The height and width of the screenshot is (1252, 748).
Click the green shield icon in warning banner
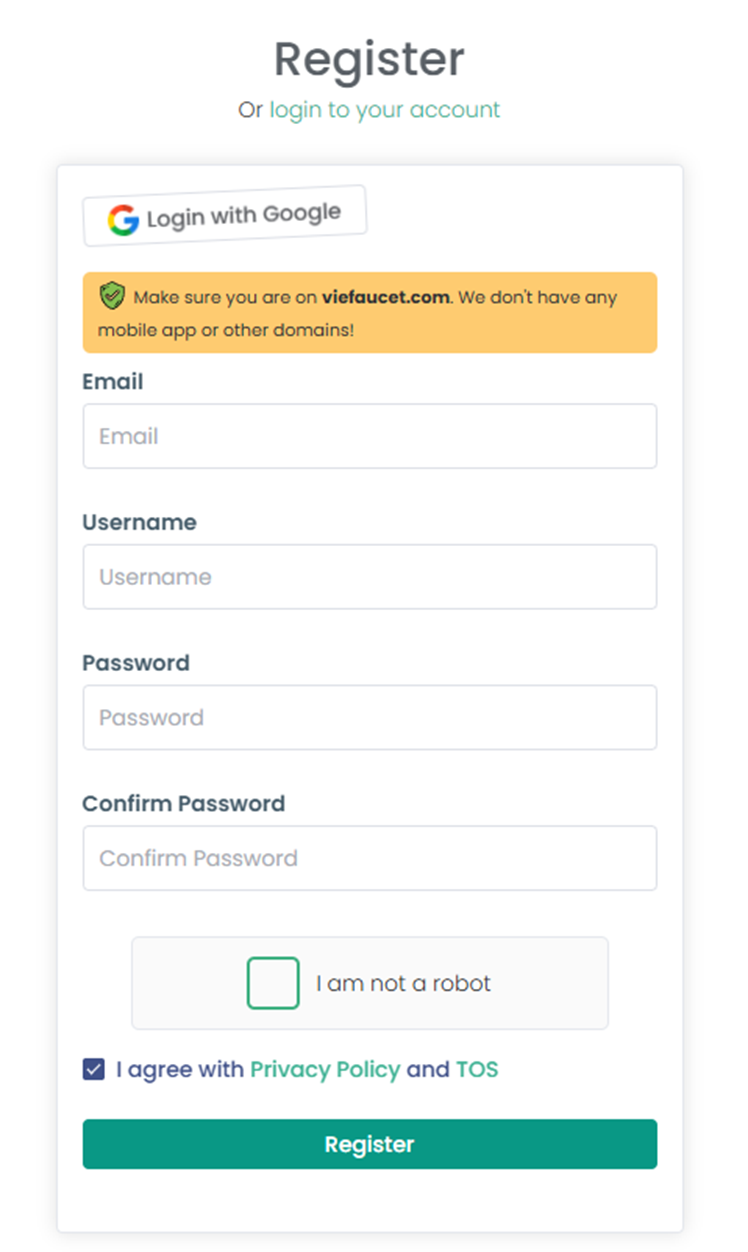tap(112, 296)
